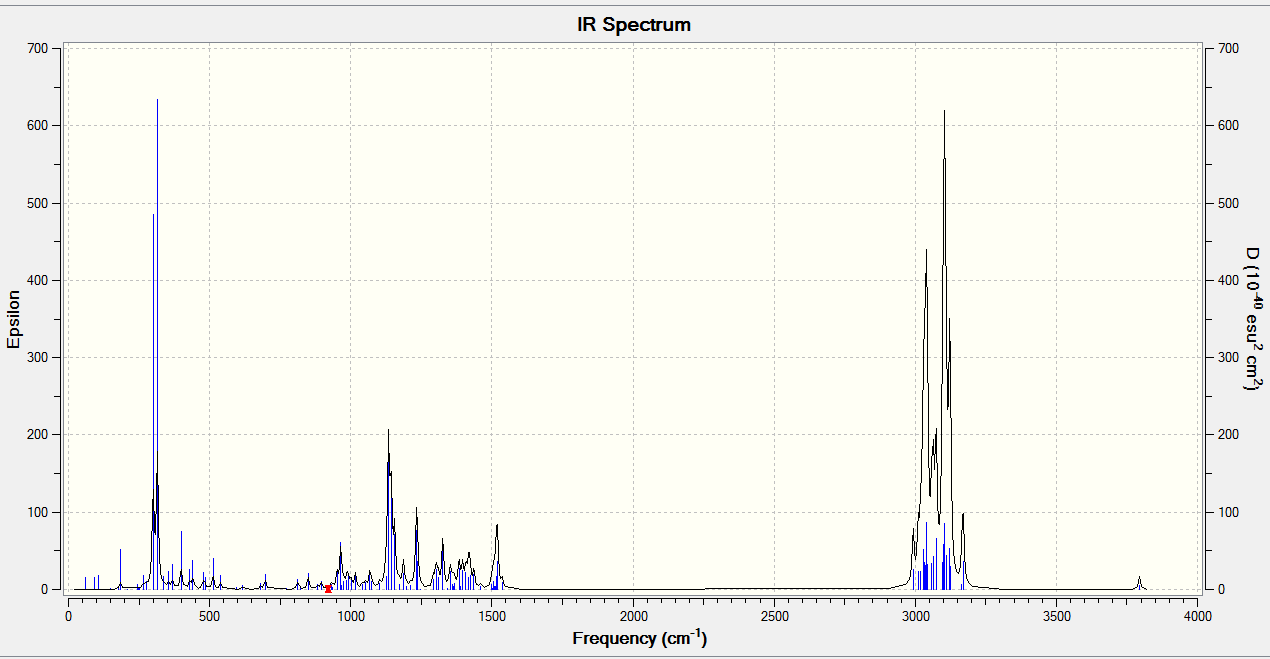Click the Frequency (cm-1) axis label
The image size is (1270, 659).
[640, 637]
